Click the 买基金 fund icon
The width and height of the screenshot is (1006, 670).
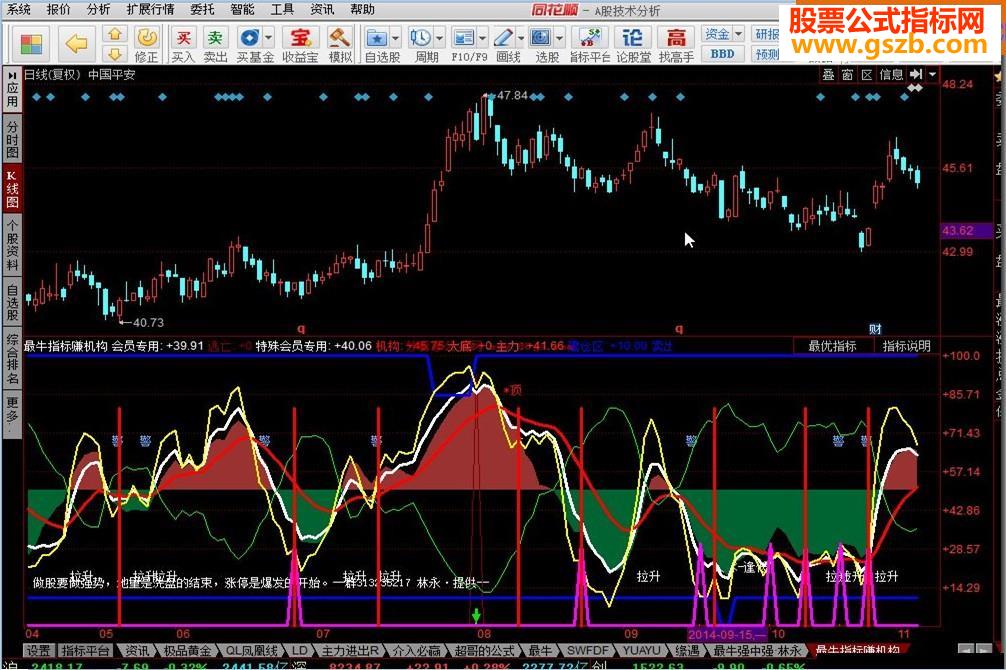250,38
